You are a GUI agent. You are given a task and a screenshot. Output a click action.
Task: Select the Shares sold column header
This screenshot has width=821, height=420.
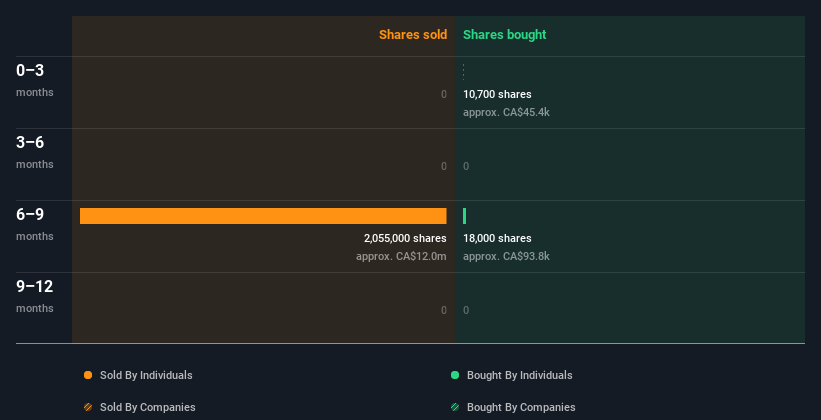[x=412, y=35]
